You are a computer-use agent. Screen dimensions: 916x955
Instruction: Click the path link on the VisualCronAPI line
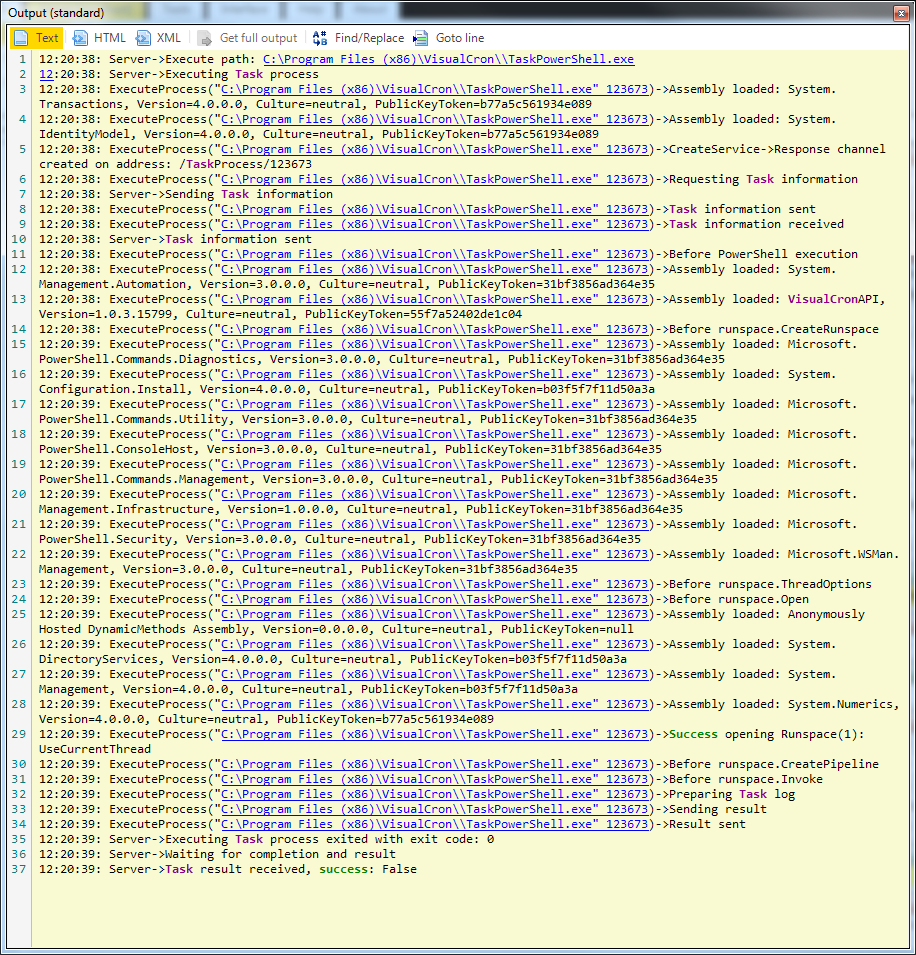coord(436,299)
